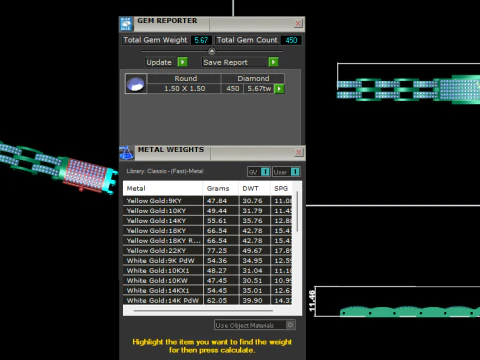This screenshot has width=480, height=360.
Task: Click the DWT column header
Action: (x=254, y=188)
